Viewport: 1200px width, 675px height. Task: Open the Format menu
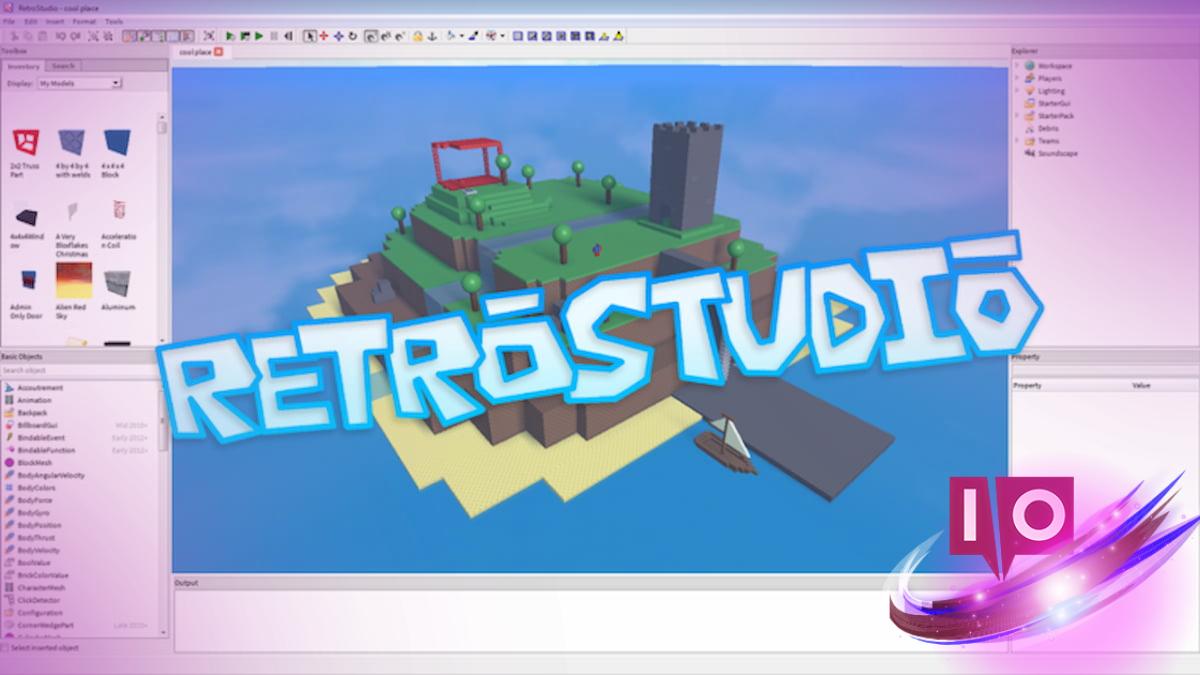(x=84, y=21)
